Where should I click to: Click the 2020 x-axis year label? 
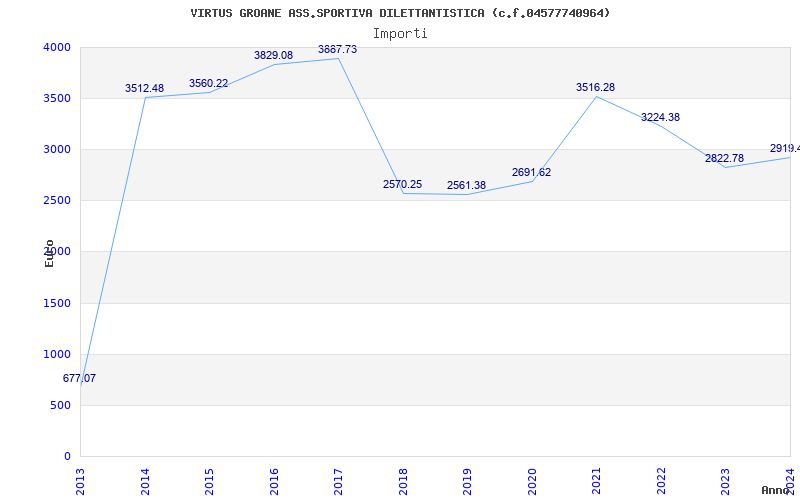coord(532,481)
